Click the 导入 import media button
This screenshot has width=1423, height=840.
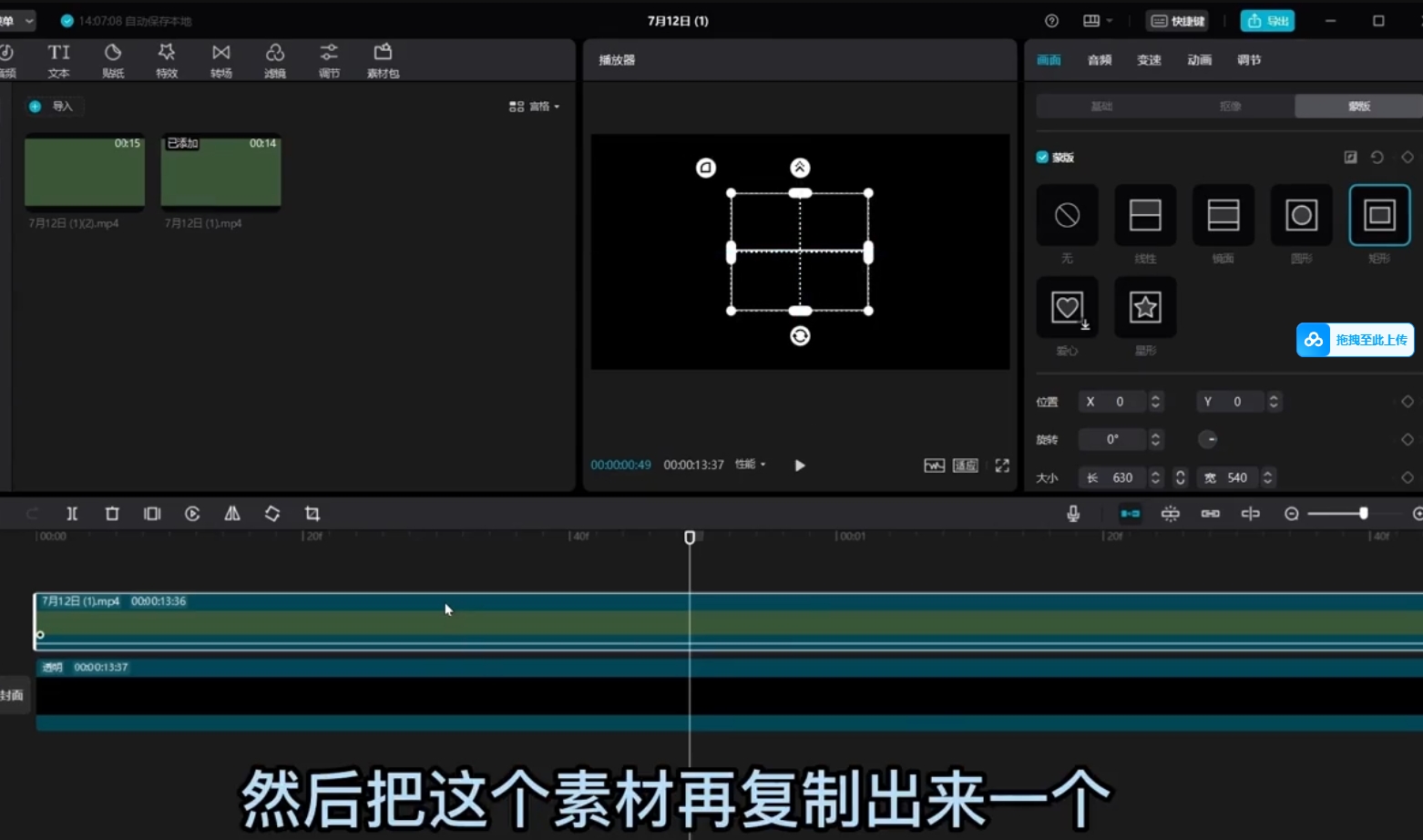coord(54,107)
